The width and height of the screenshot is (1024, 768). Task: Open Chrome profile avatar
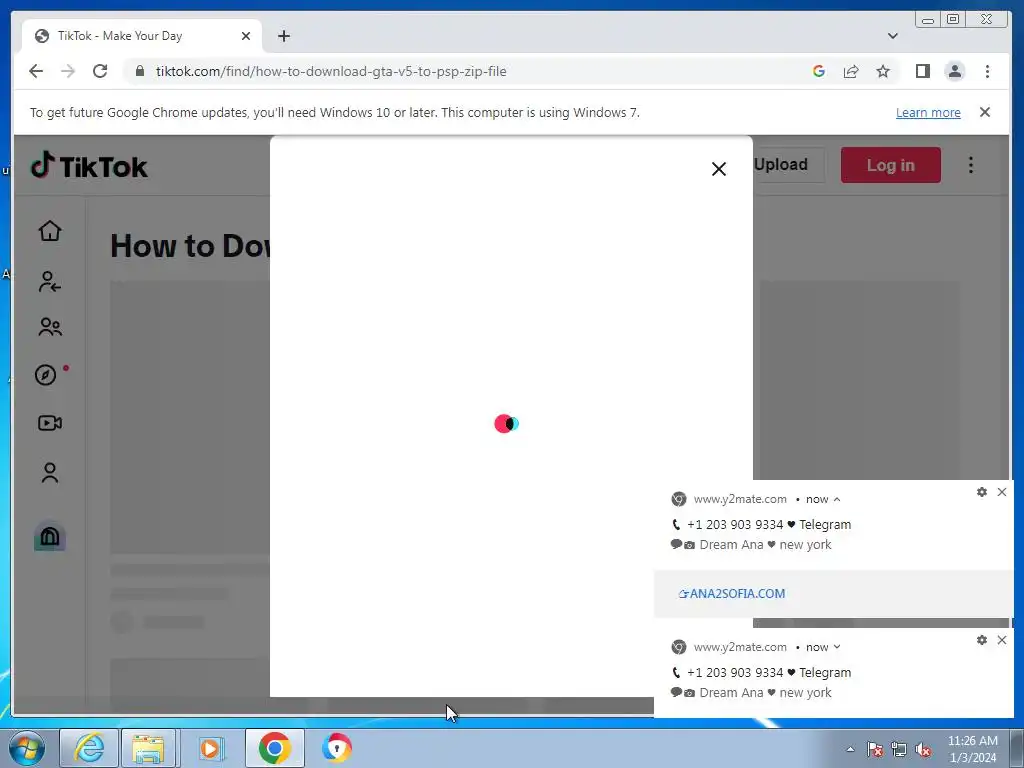tap(955, 71)
